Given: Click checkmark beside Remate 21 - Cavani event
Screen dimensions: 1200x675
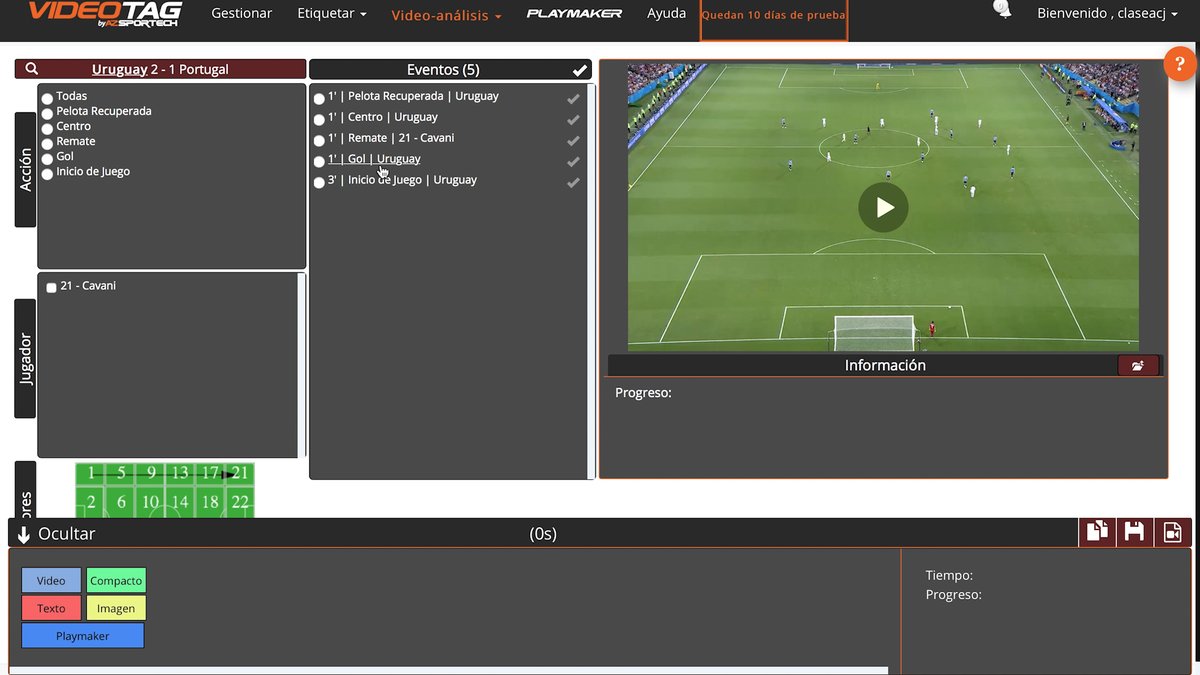Looking at the screenshot, I should coord(574,140).
